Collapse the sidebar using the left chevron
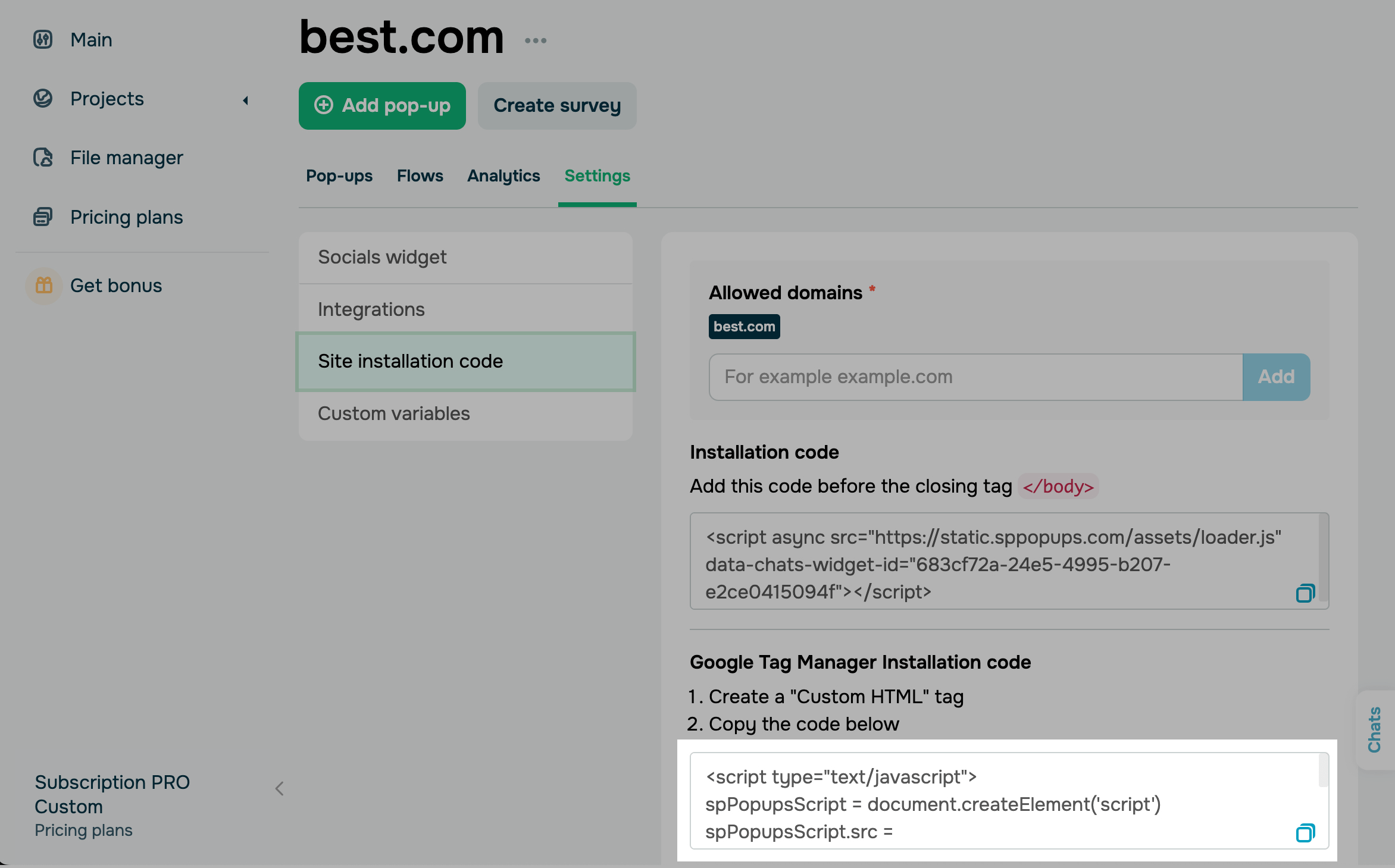The height and width of the screenshot is (868, 1395). coord(280,789)
